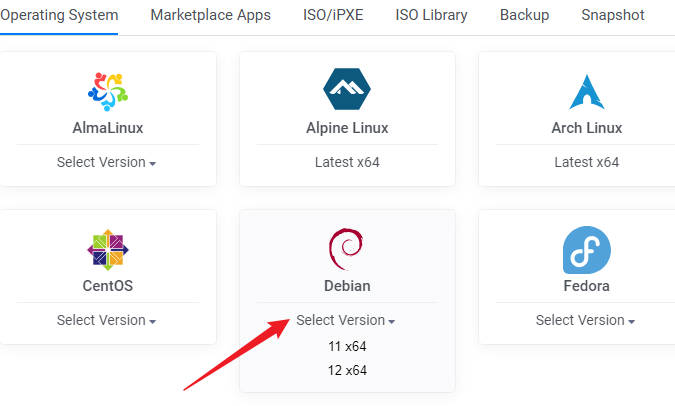Click the AlmaLinux logo icon

[108, 92]
